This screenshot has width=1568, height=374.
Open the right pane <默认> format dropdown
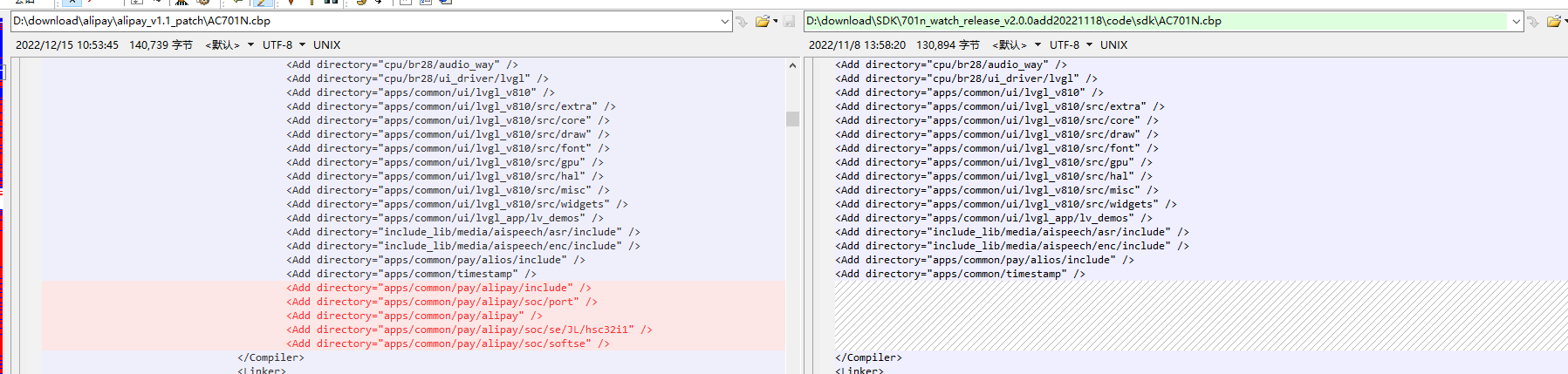(x=1017, y=44)
